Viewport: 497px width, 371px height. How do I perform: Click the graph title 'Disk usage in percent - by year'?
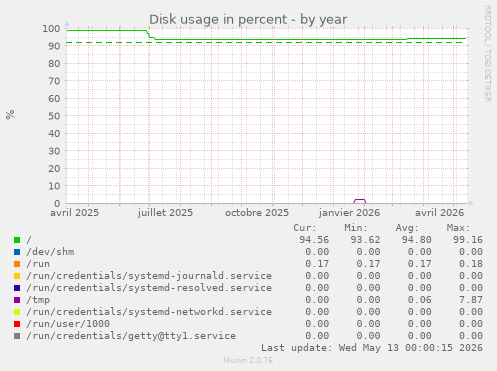(248, 19)
